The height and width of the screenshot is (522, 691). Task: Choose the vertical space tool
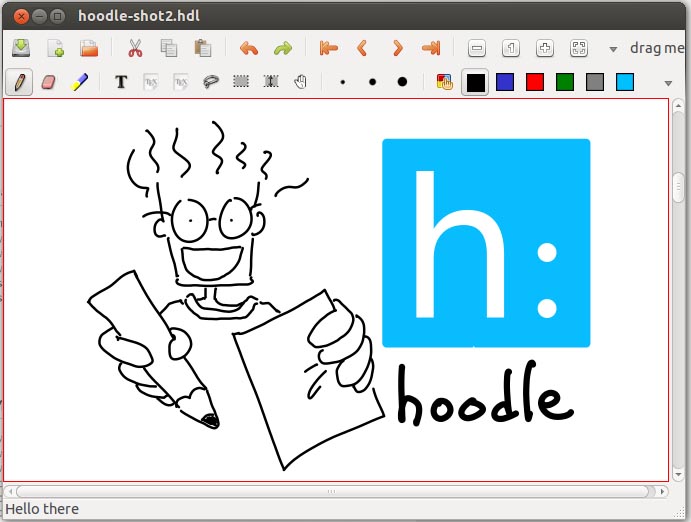(271, 82)
